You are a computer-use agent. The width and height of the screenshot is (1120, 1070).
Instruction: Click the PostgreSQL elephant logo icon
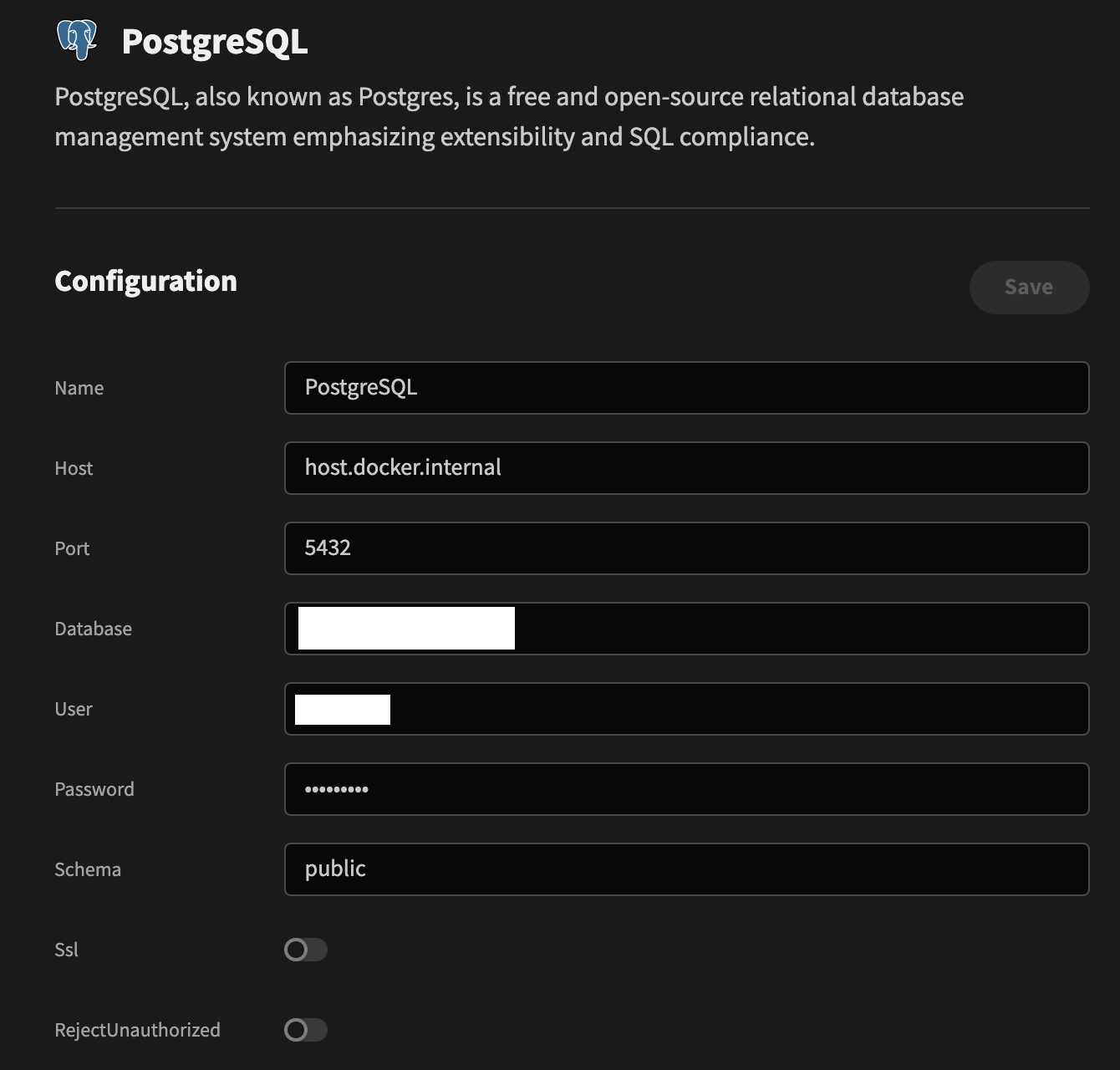pyautogui.click(x=77, y=38)
